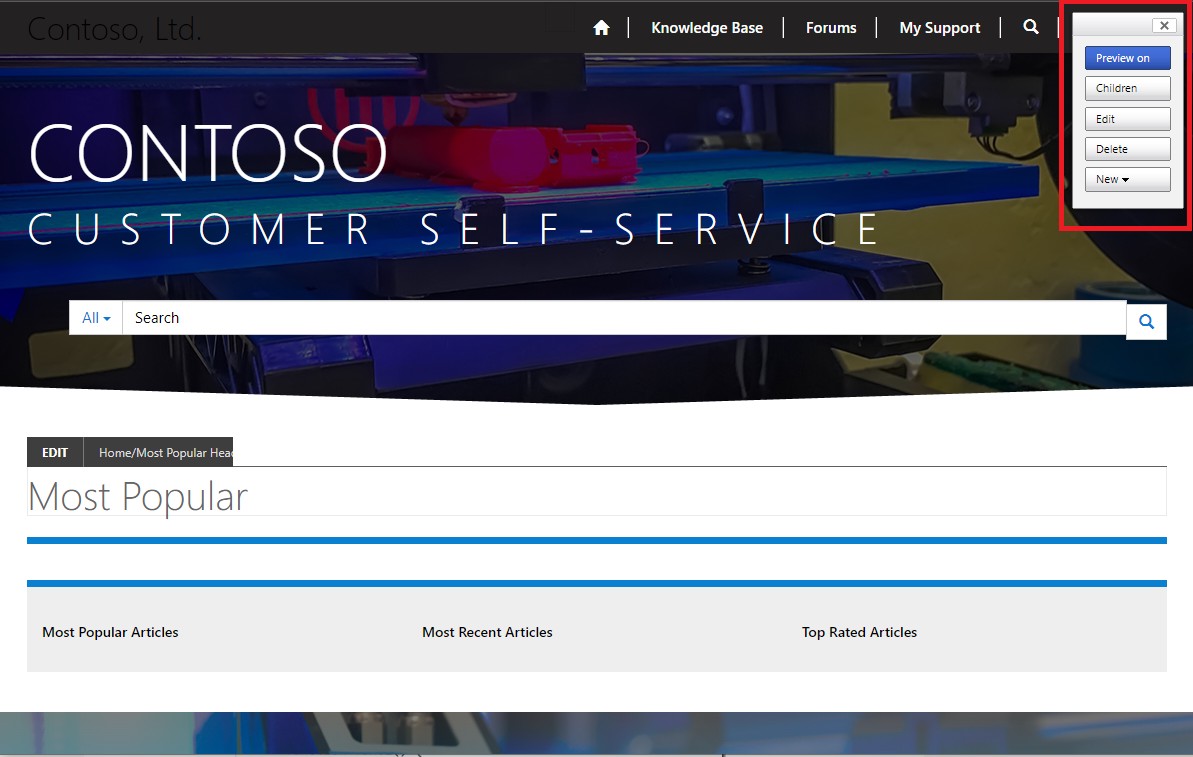Screen dimensions: 1193x757
Task: Open the All search filter dropdown
Action: 96,318
